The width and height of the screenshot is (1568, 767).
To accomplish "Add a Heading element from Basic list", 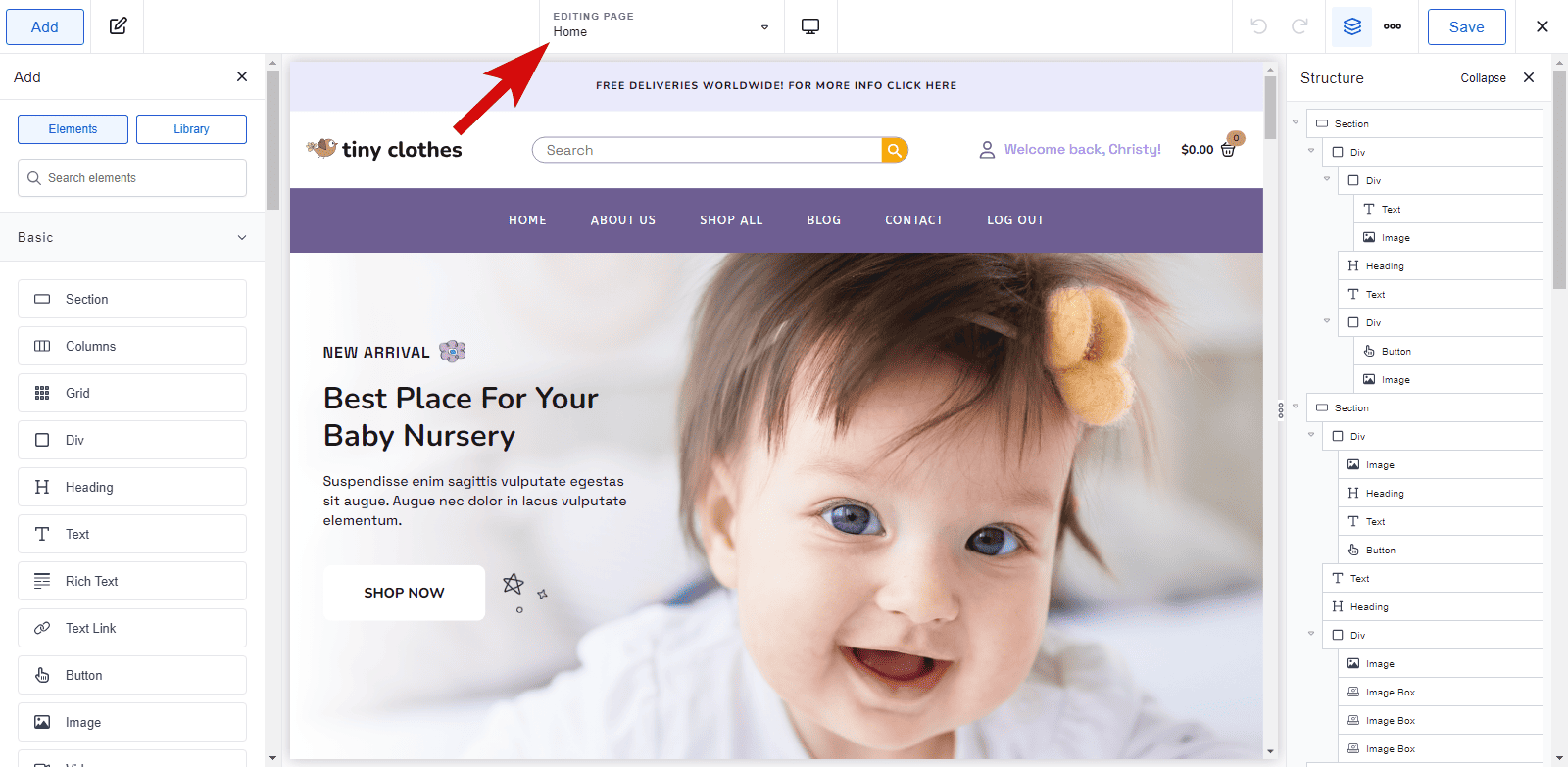I will (x=132, y=487).
